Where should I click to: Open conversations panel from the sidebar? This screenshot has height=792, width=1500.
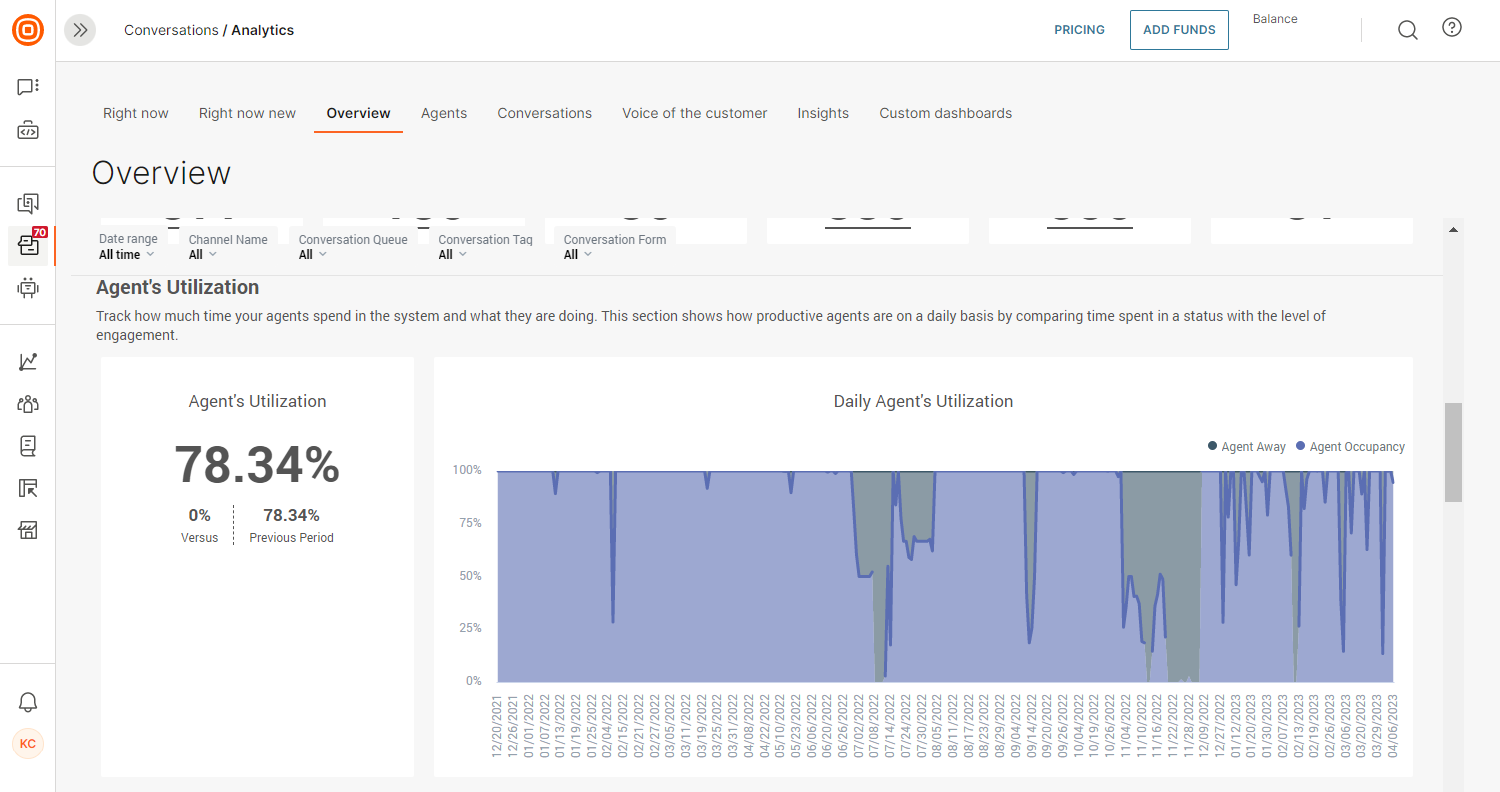27,202
